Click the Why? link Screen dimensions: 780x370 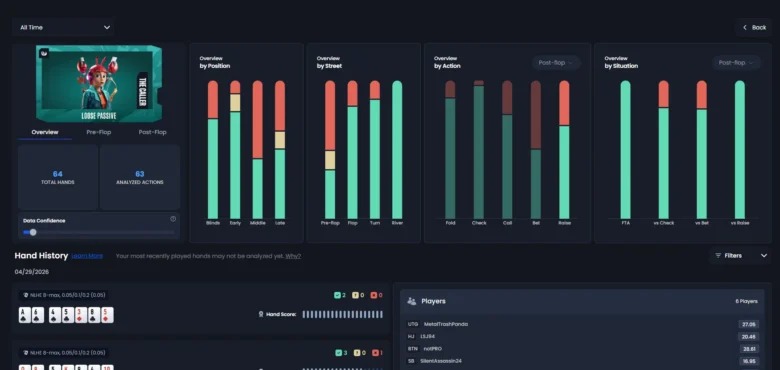pos(293,256)
